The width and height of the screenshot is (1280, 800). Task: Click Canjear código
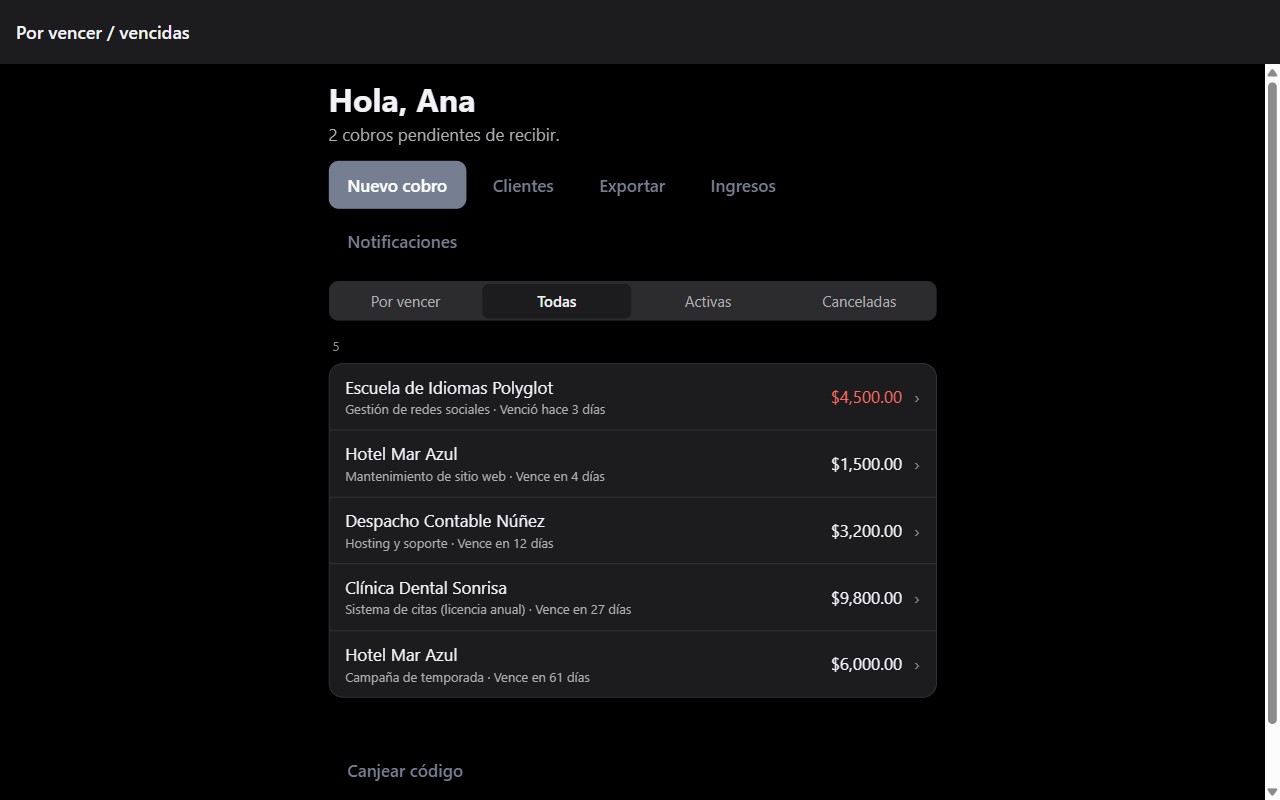pyautogui.click(x=405, y=771)
